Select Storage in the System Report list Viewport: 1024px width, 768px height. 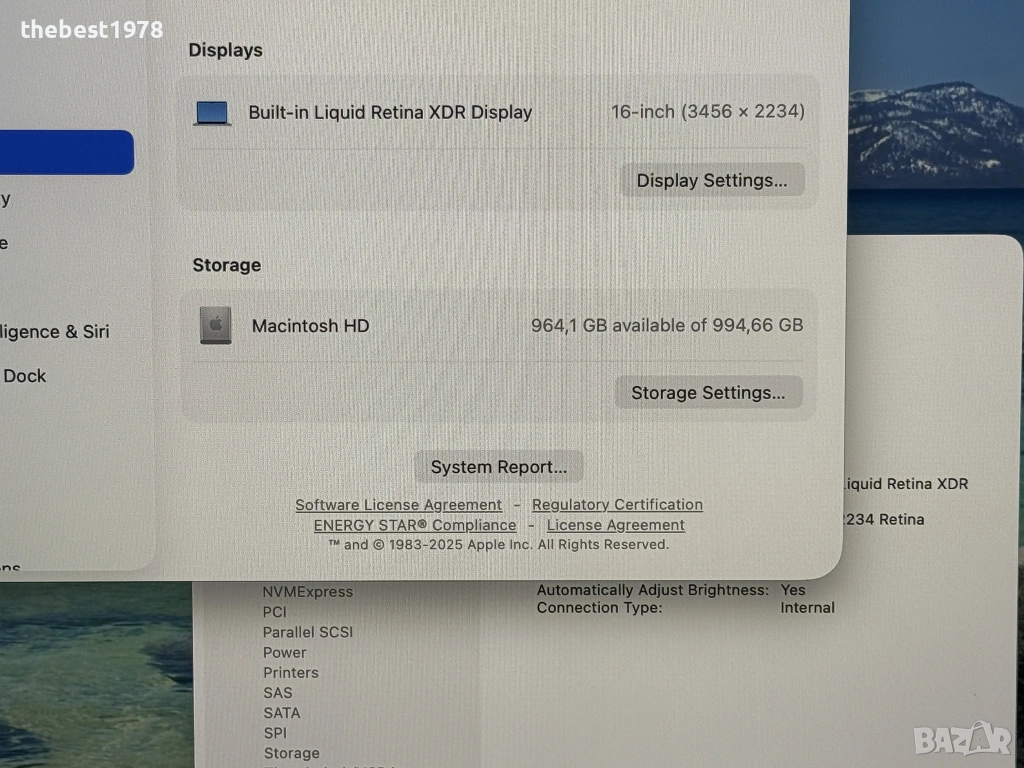(291, 753)
